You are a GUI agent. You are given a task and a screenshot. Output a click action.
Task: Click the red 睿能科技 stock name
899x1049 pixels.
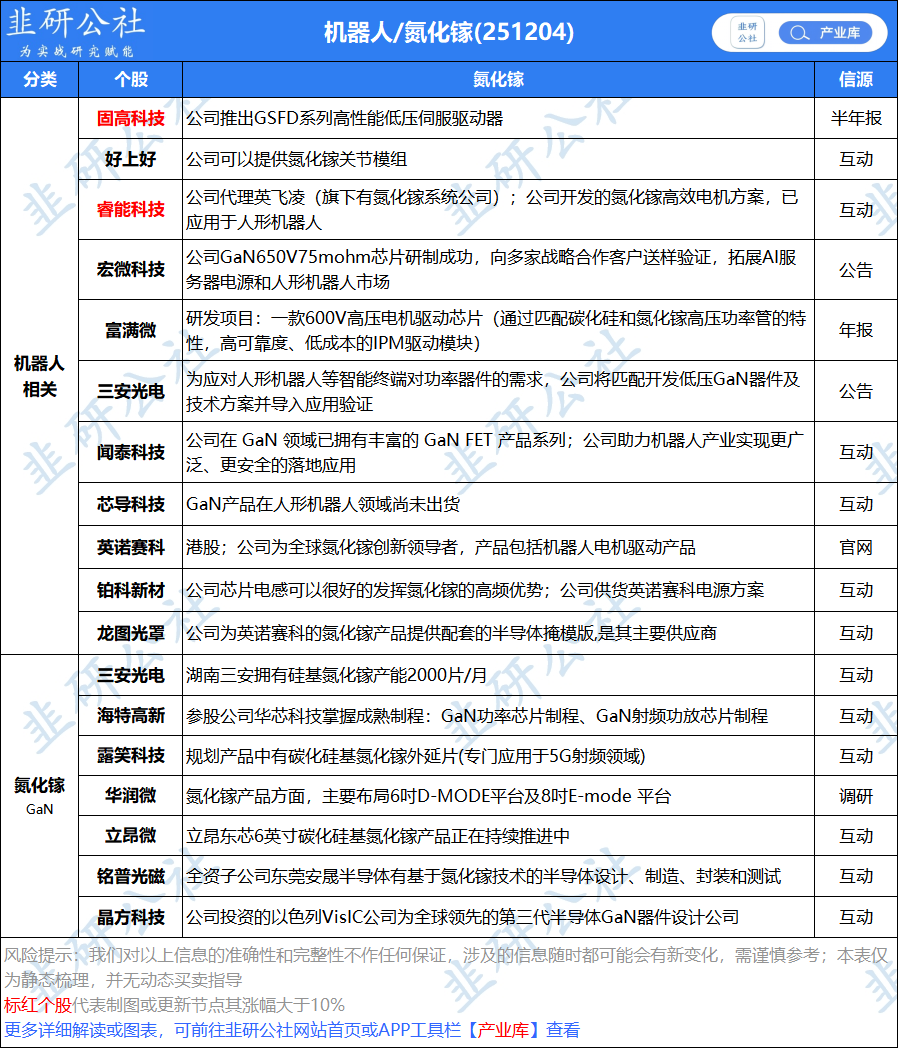click(x=130, y=209)
